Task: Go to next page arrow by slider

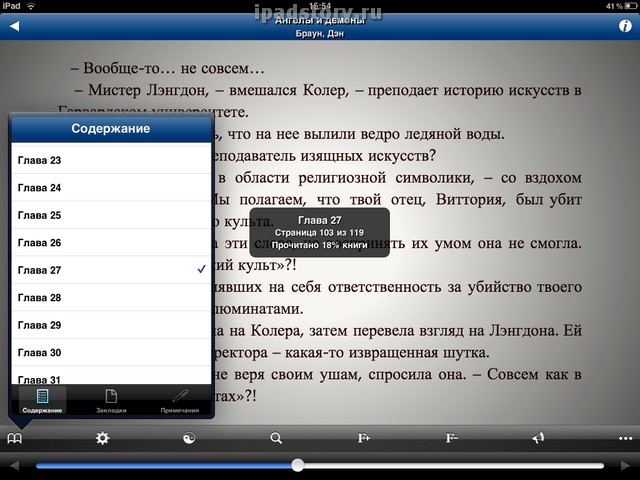Action: coord(625,466)
